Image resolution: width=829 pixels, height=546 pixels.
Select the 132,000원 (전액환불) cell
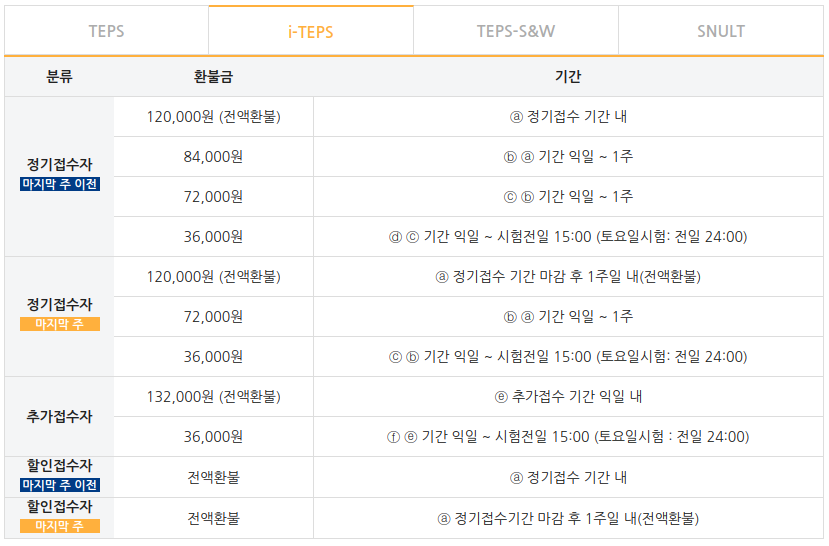[x=213, y=396]
